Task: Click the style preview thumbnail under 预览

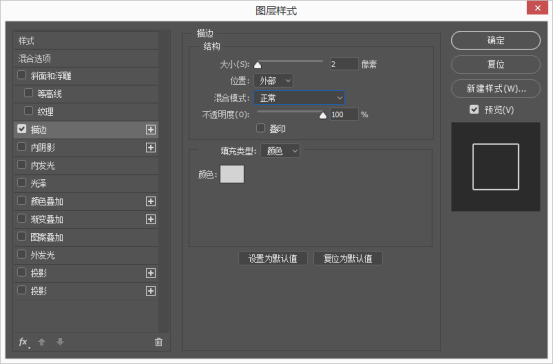Action: click(x=496, y=167)
